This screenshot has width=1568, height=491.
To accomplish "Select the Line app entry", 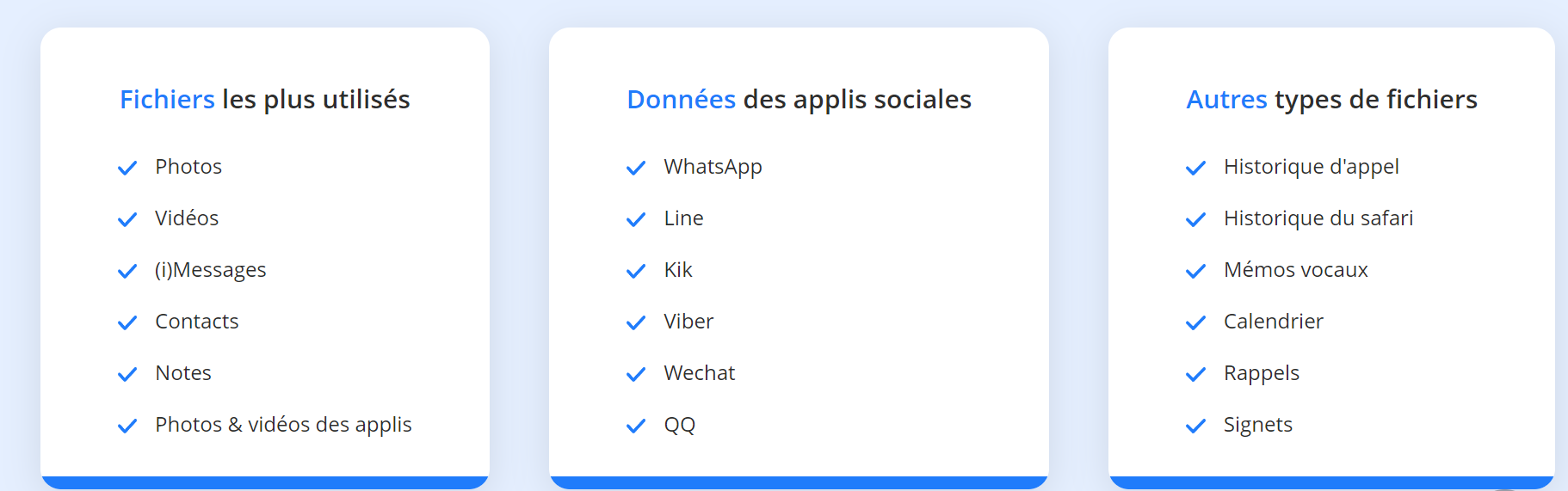I will (x=683, y=218).
